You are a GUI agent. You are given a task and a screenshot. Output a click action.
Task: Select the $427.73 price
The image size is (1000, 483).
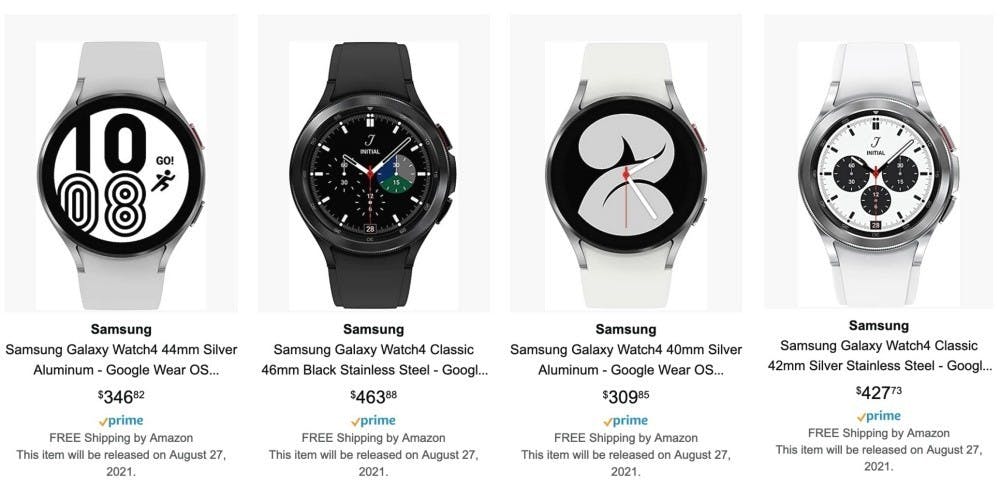click(878, 392)
